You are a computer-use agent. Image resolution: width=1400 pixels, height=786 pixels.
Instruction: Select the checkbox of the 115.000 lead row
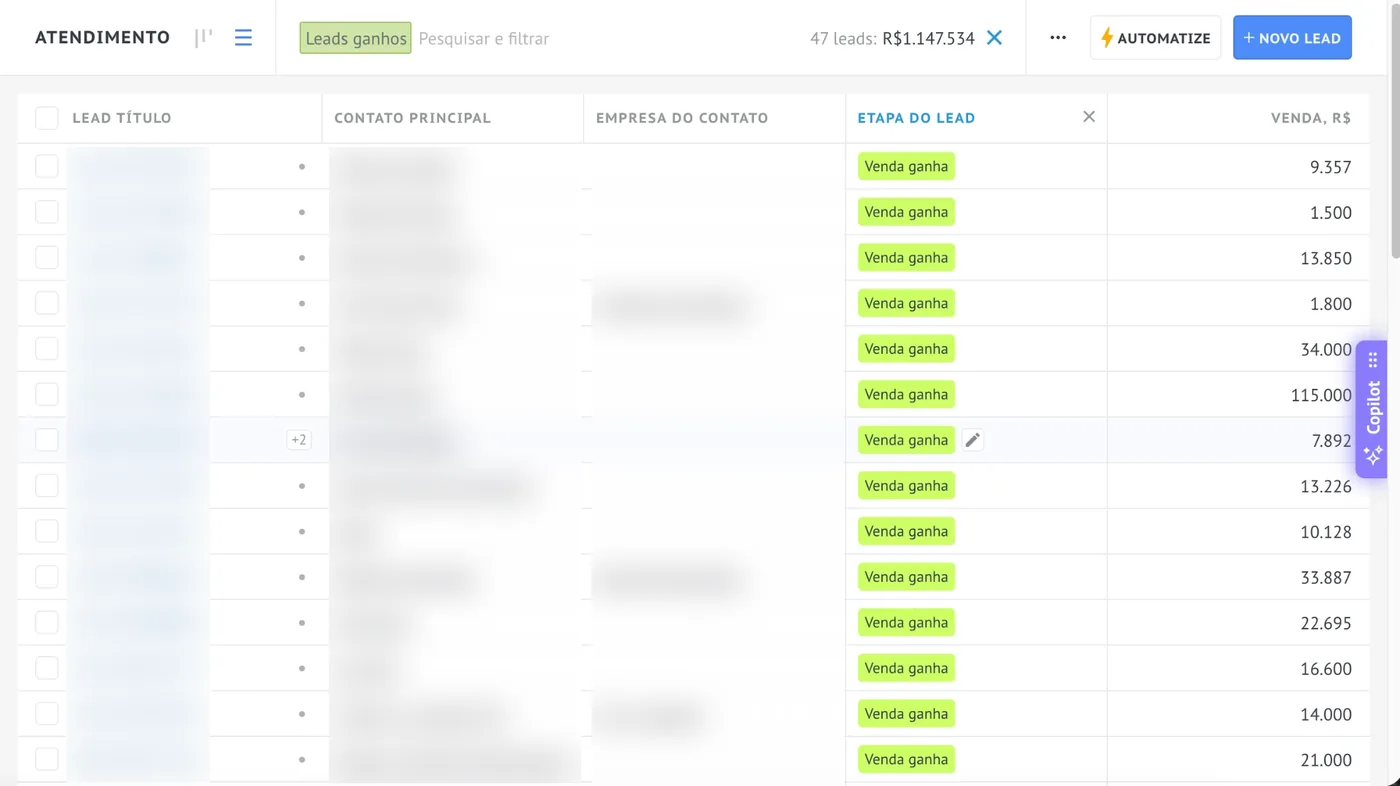tap(47, 394)
